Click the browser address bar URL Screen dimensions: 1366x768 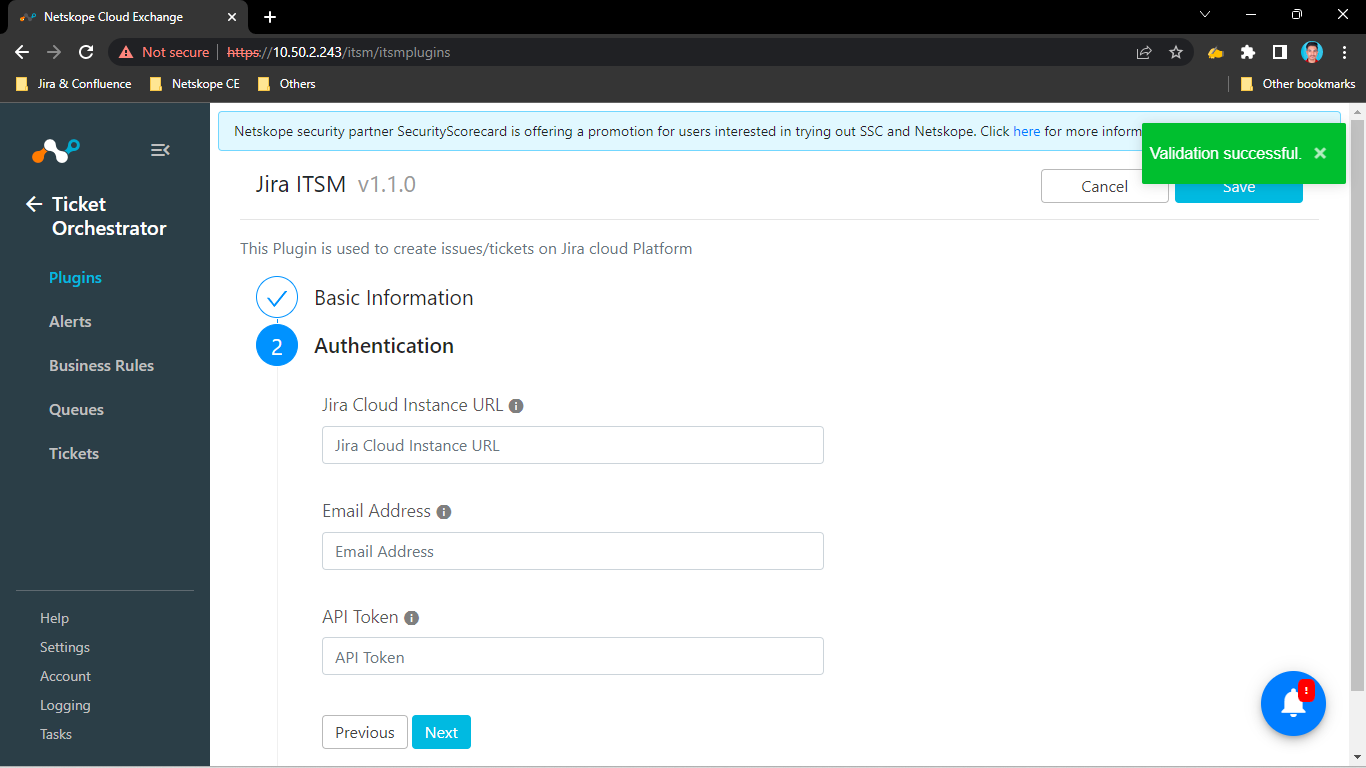click(339, 52)
